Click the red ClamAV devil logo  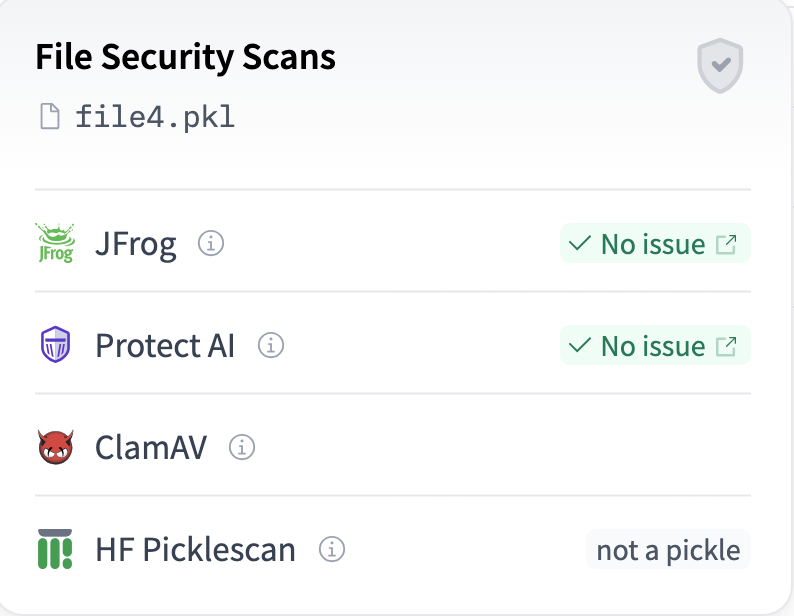coord(55,447)
